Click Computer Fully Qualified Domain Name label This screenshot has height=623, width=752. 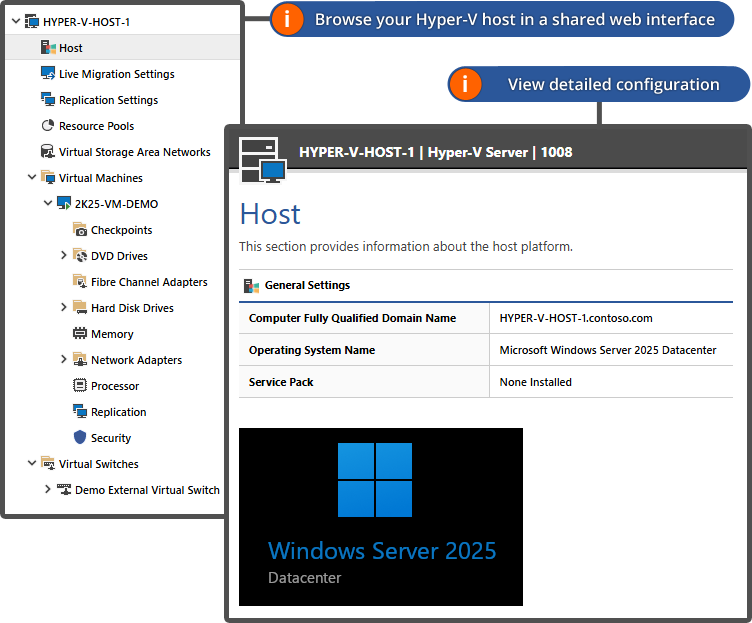click(x=352, y=318)
